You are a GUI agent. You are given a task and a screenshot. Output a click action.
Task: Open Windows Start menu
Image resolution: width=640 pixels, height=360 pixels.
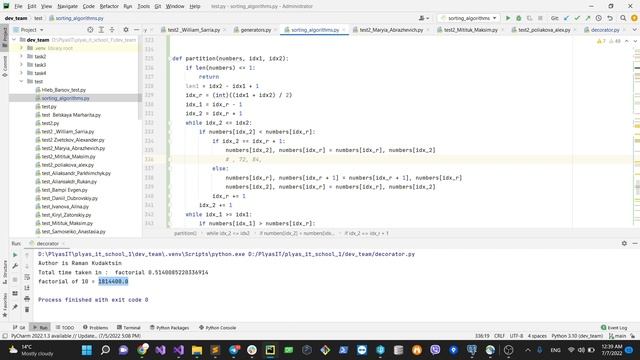pos(87,350)
